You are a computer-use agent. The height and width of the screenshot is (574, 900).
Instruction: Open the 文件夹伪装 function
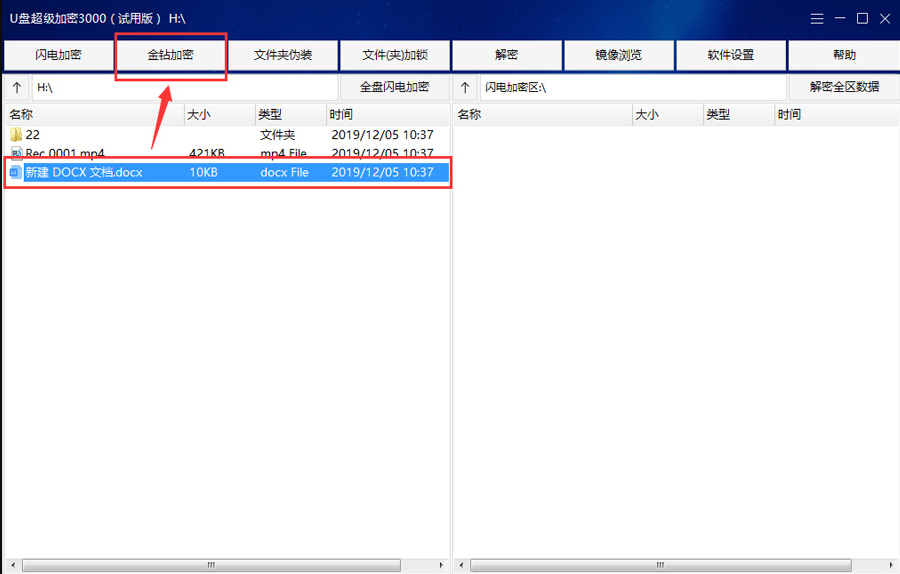pos(283,55)
